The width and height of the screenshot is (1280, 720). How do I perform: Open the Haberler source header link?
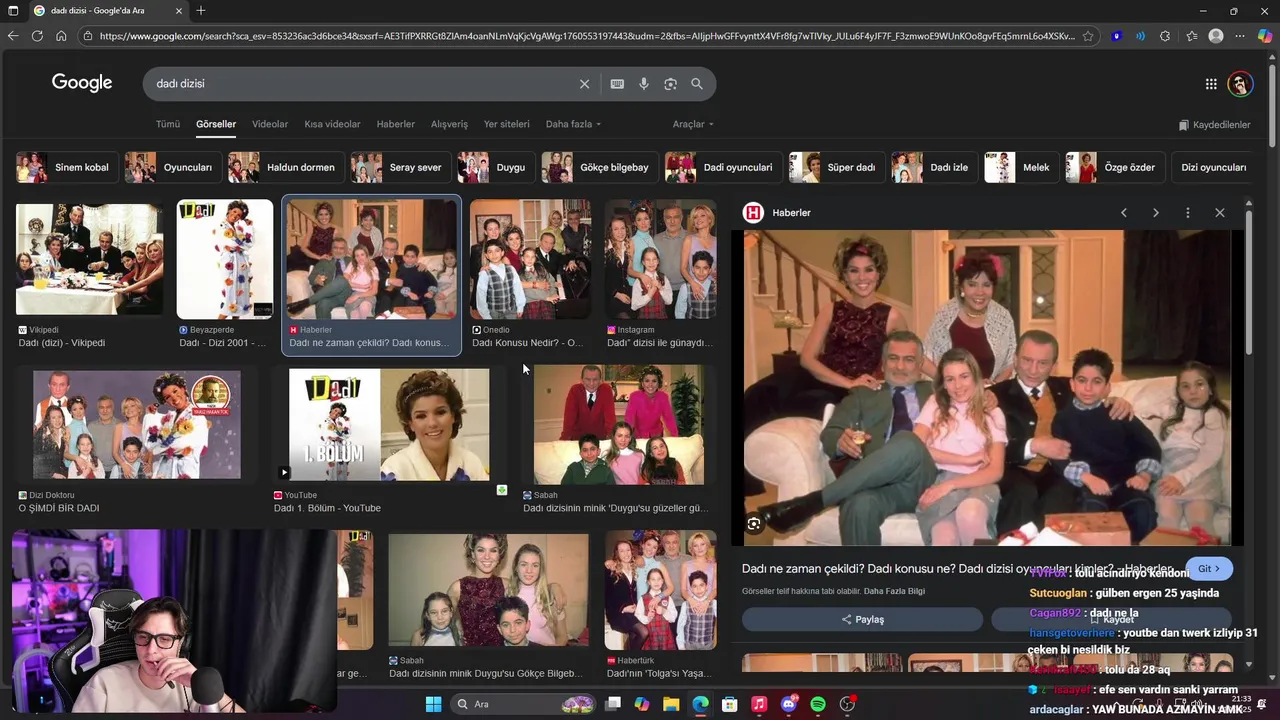click(778, 213)
